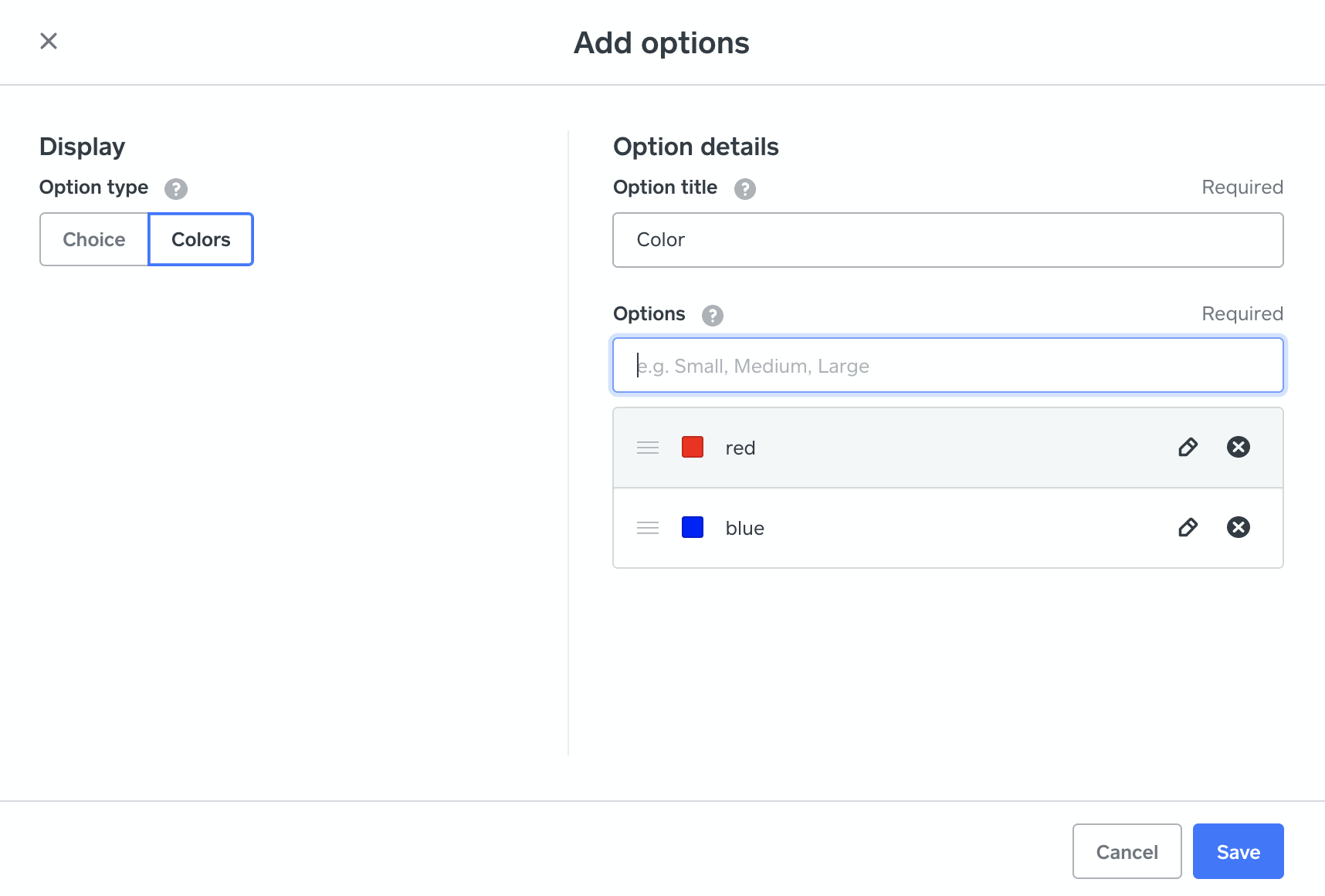
Task: Edit the red color option
Action: pos(1188,447)
